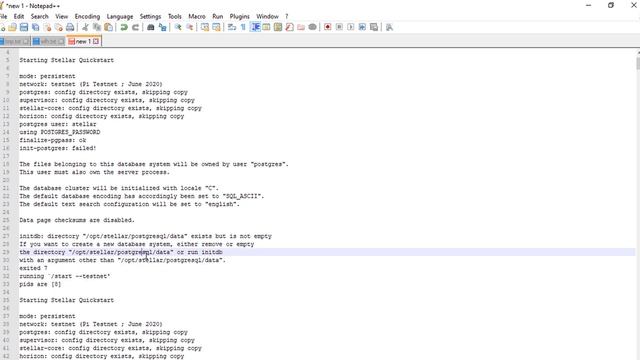Click the Zoom In icon
The width and height of the screenshot is (640, 360).
pyautogui.click(x=178, y=27)
